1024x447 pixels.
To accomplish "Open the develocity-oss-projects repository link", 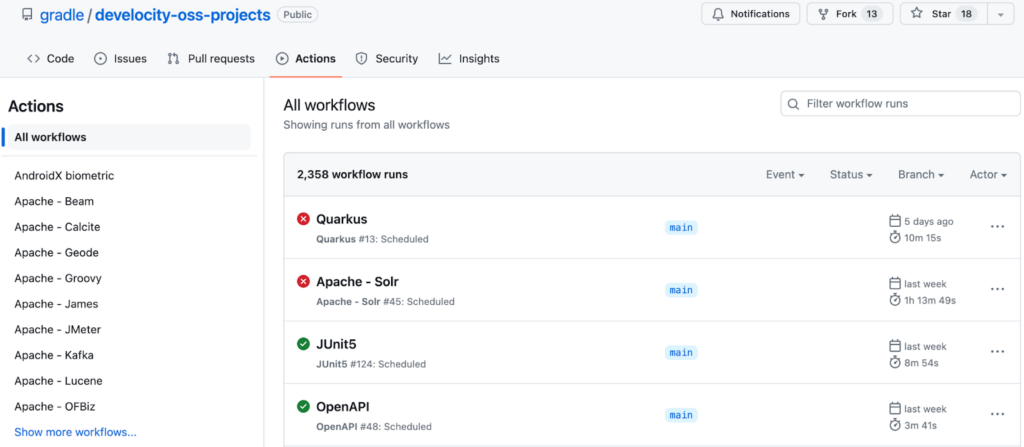I will 183,14.
